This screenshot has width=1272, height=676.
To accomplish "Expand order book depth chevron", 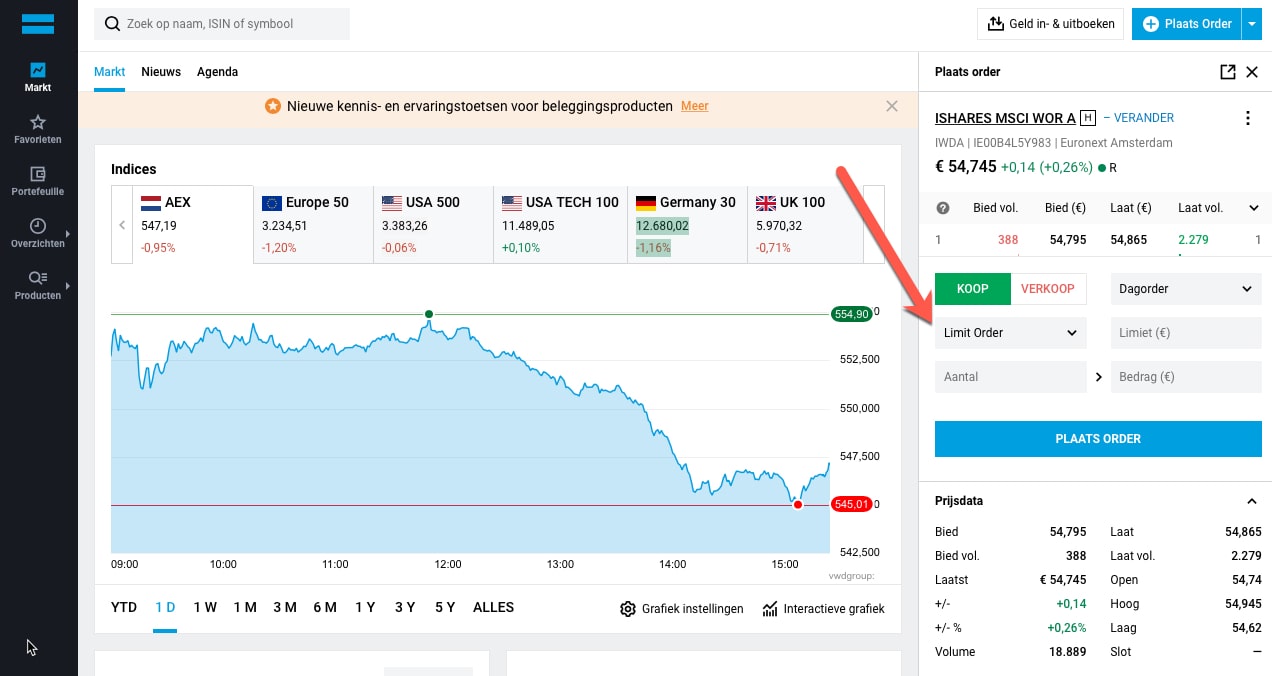I will pyautogui.click(x=1254, y=208).
